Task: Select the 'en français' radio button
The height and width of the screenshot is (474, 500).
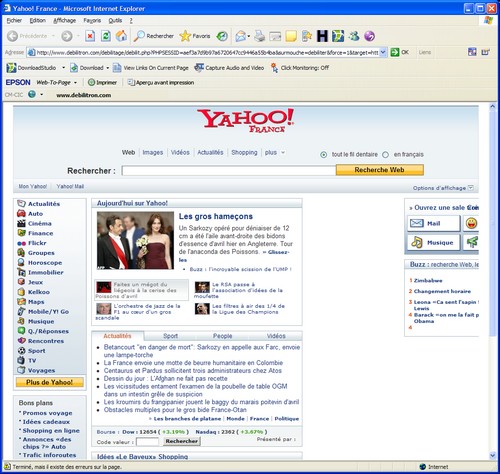Action: [386, 155]
